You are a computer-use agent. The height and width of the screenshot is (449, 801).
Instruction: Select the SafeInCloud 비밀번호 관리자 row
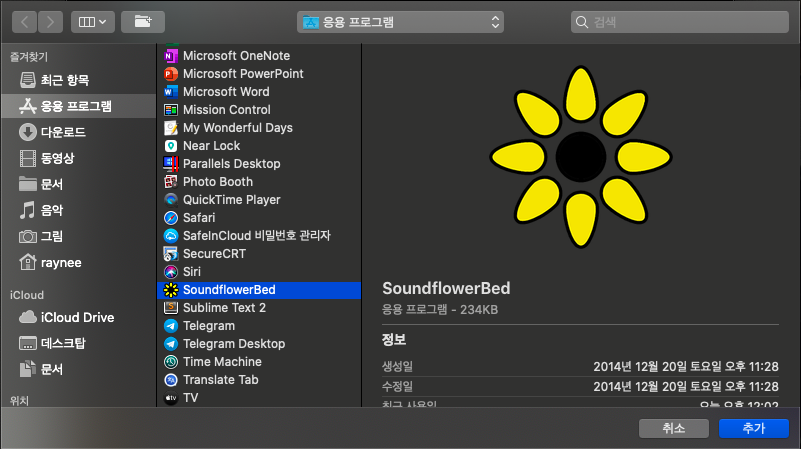click(259, 235)
